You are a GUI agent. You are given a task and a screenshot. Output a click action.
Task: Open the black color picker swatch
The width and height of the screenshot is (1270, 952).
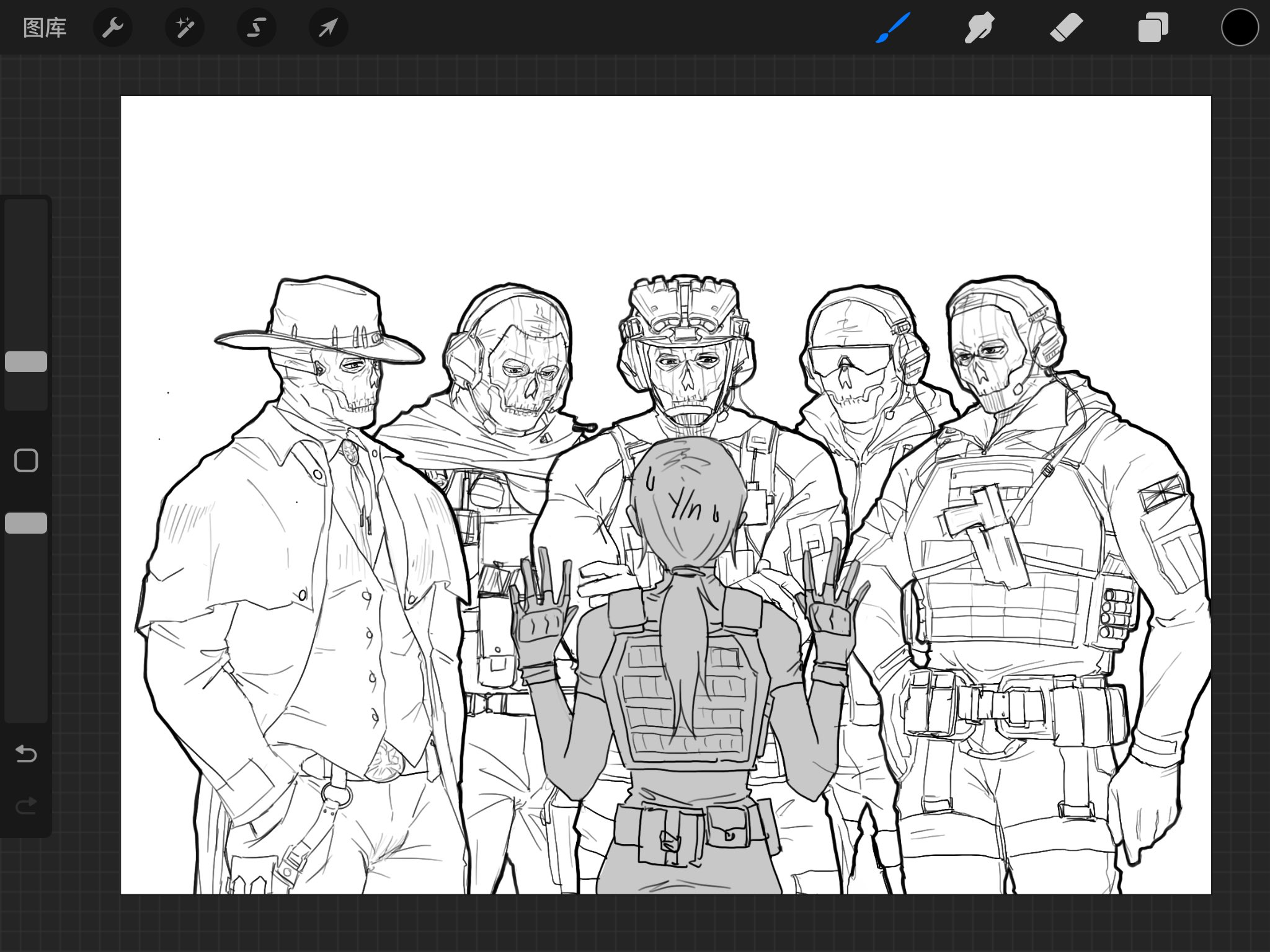tap(1240, 28)
